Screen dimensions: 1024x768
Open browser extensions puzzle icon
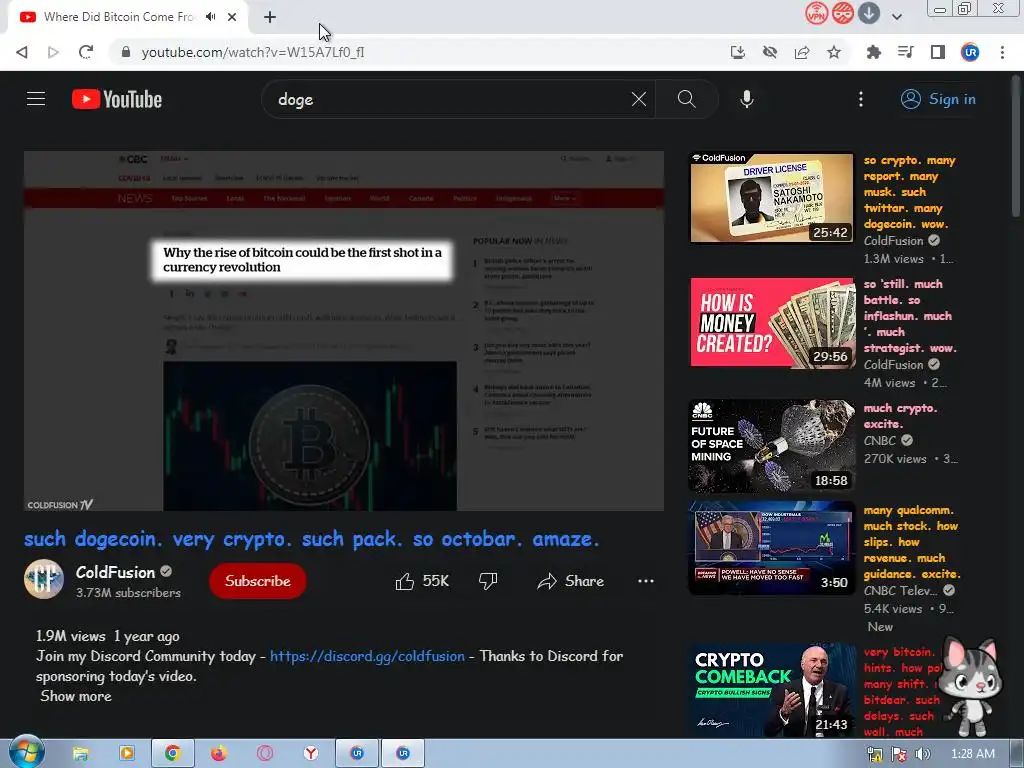click(873, 52)
